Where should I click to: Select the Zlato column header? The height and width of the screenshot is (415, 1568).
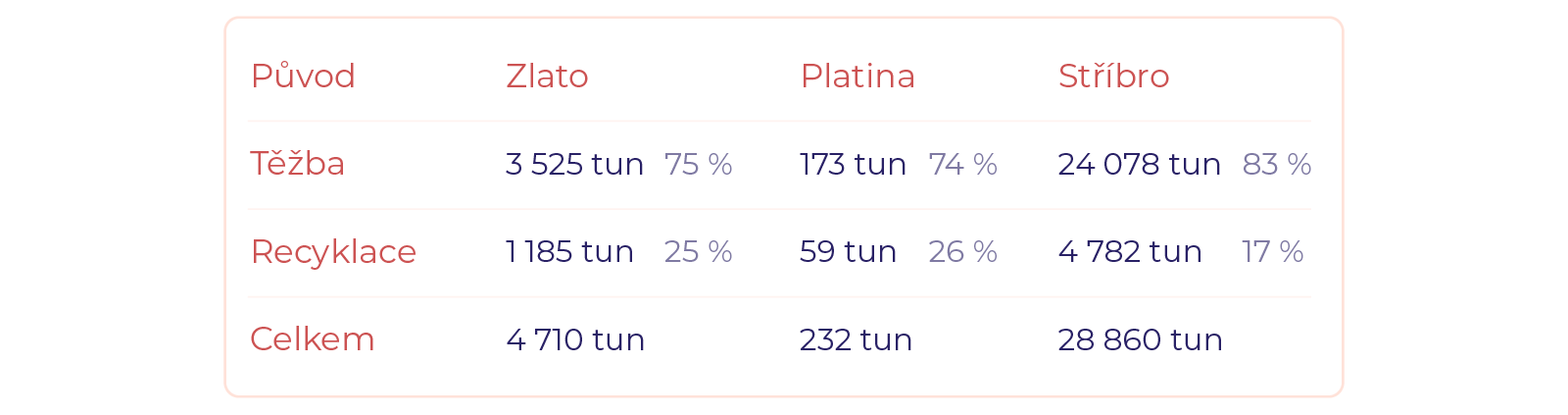[547, 77]
